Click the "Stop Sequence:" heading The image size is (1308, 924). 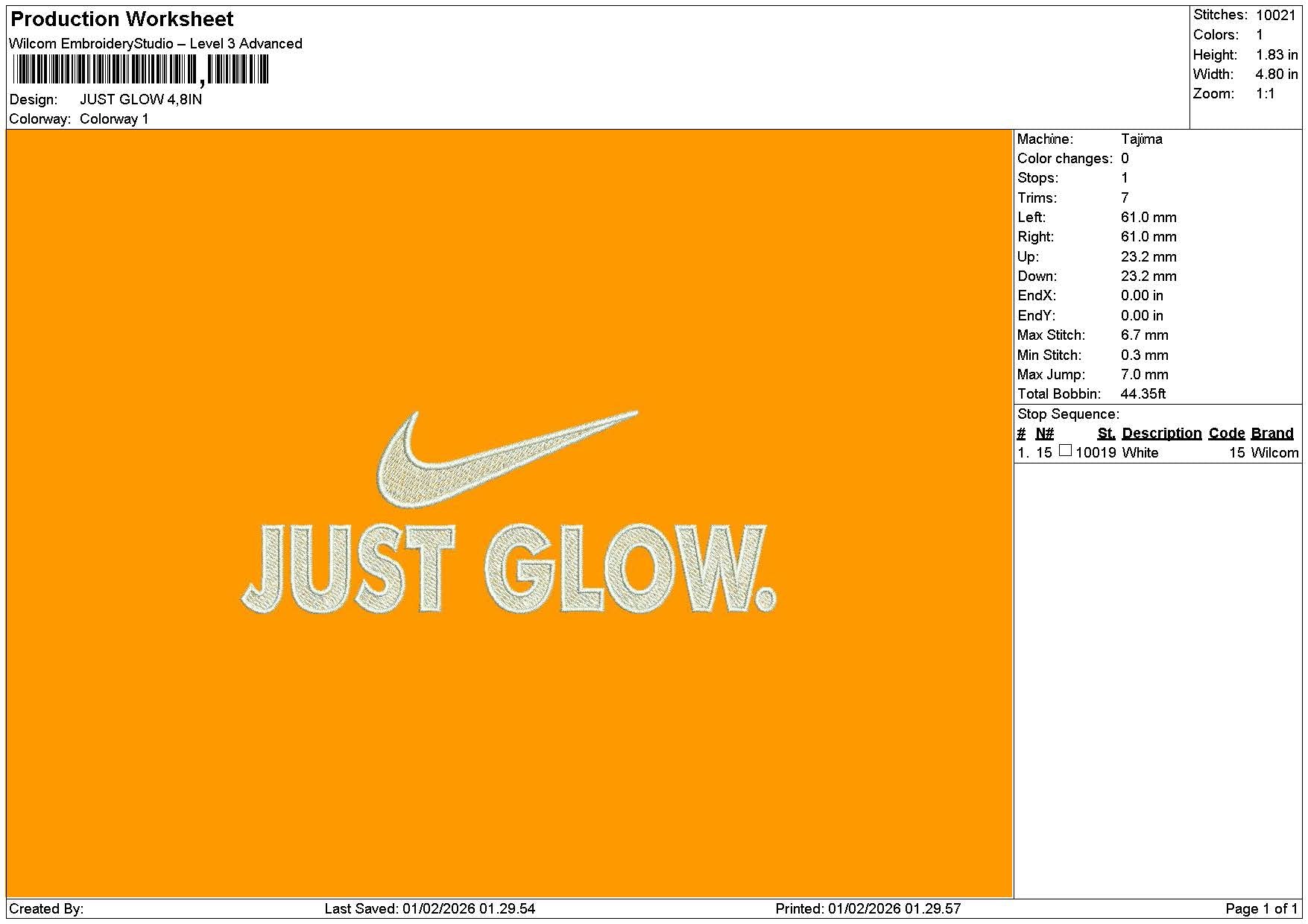tap(1068, 414)
